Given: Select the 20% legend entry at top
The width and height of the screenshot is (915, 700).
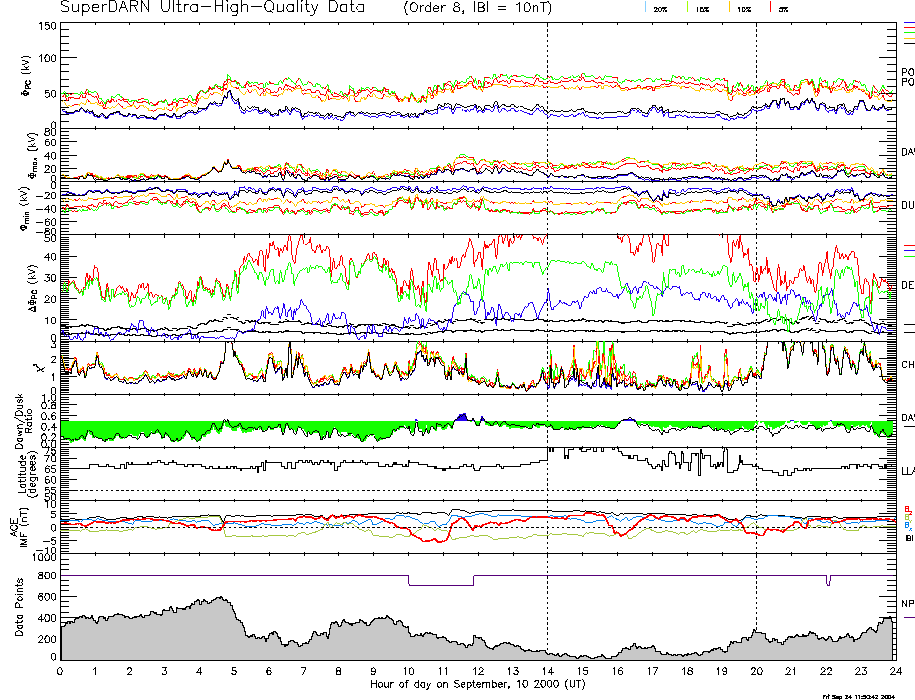Looking at the screenshot, I should tap(661, 8).
